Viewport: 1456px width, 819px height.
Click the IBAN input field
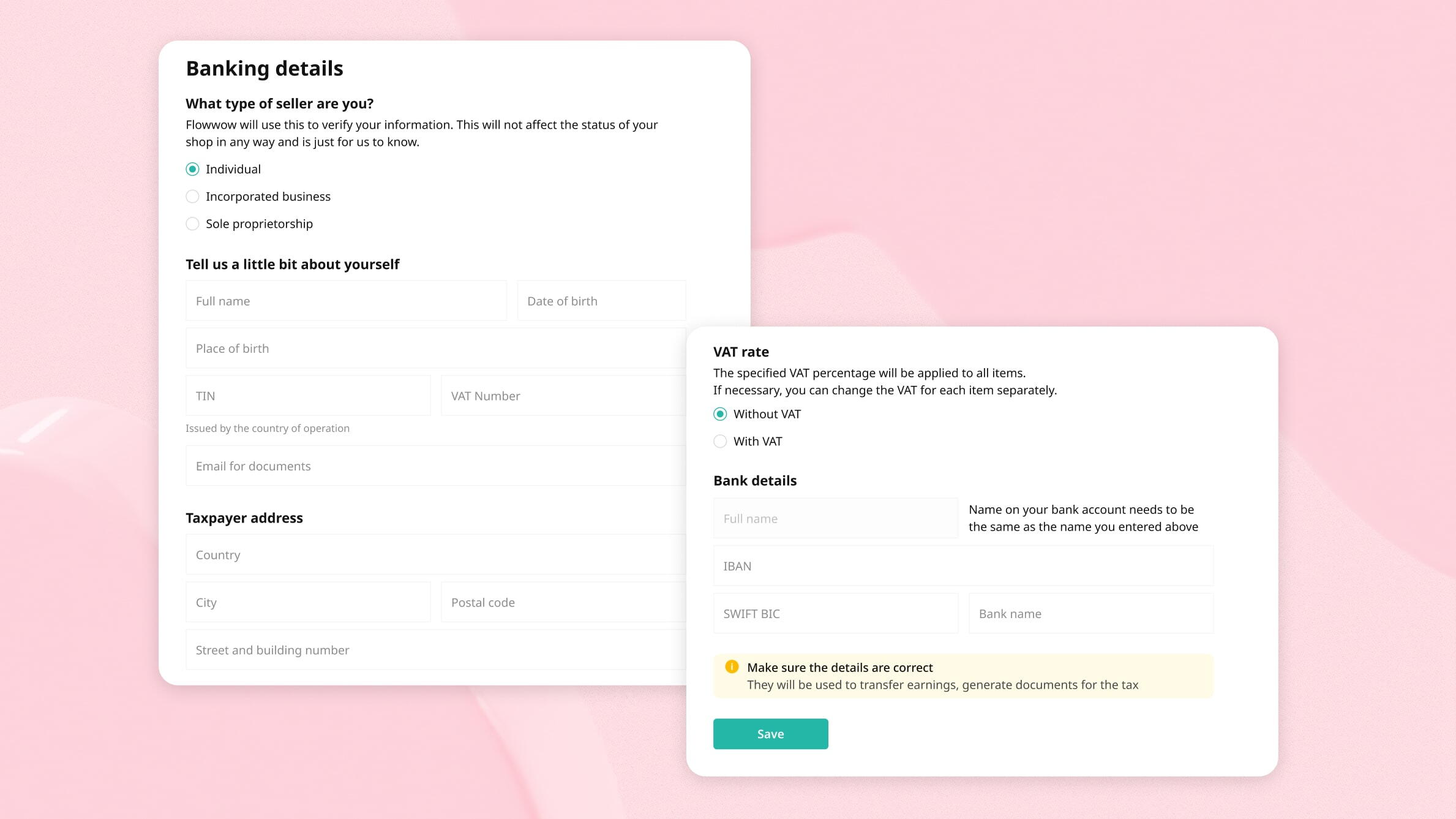963,566
